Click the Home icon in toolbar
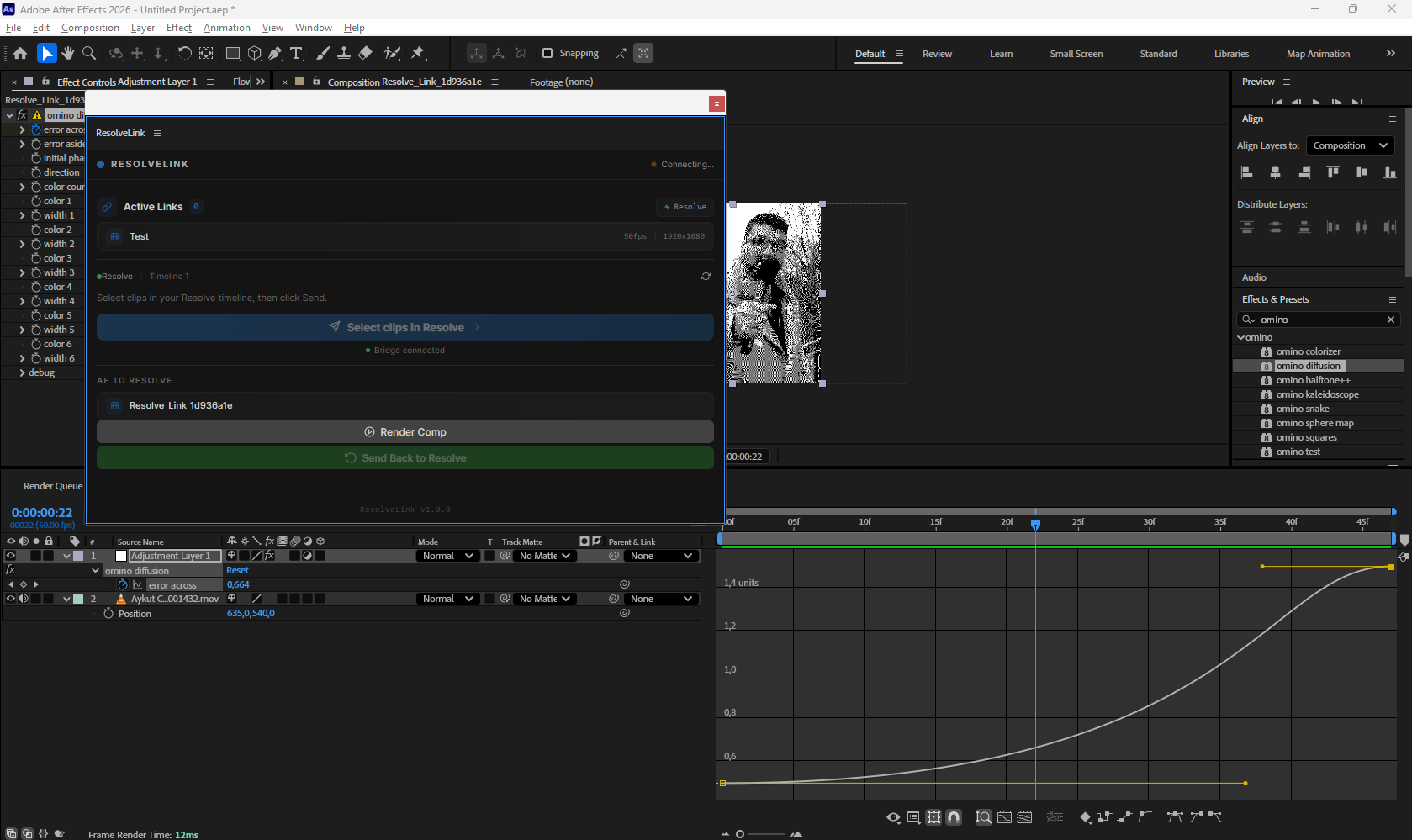1412x840 pixels. point(20,54)
